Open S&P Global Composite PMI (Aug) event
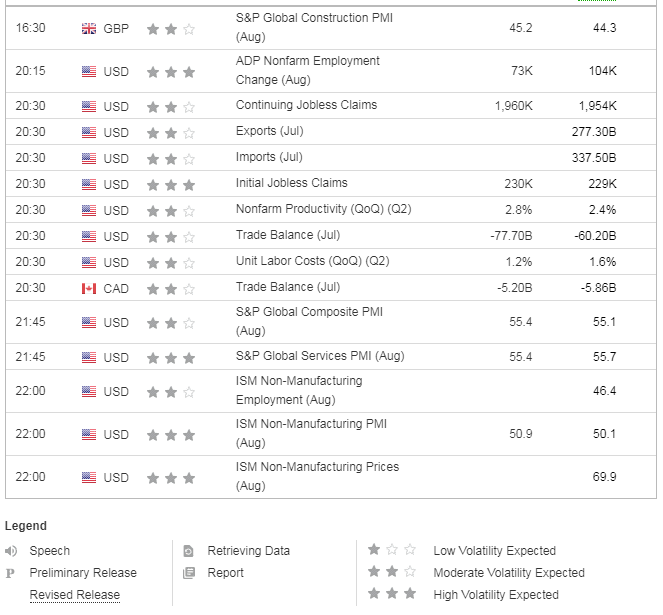The height and width of the screenshot is (615, 663). [309, 321]
